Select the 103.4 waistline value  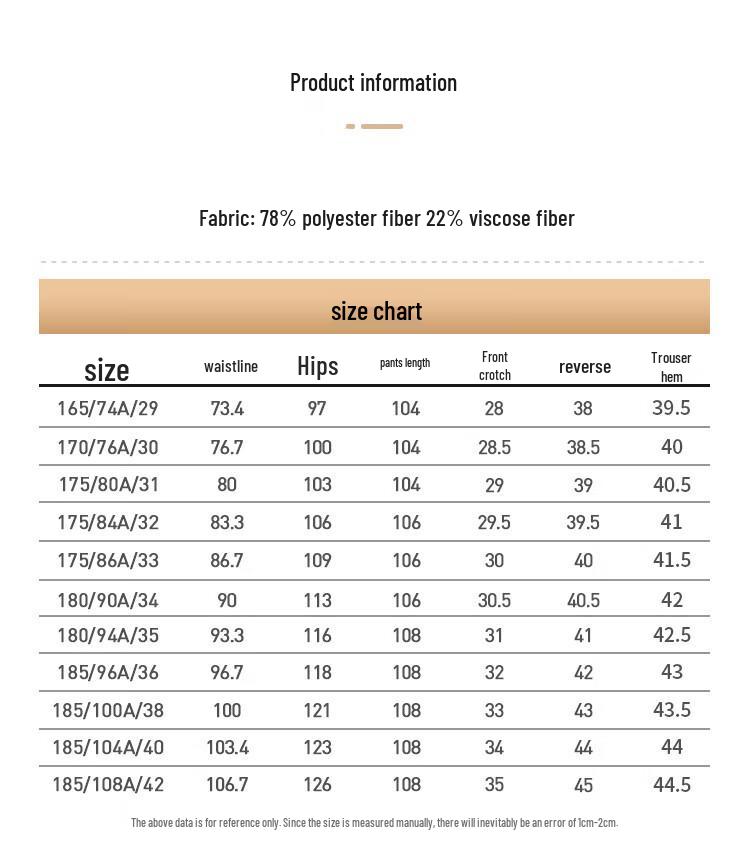click(x=227, y=747)
